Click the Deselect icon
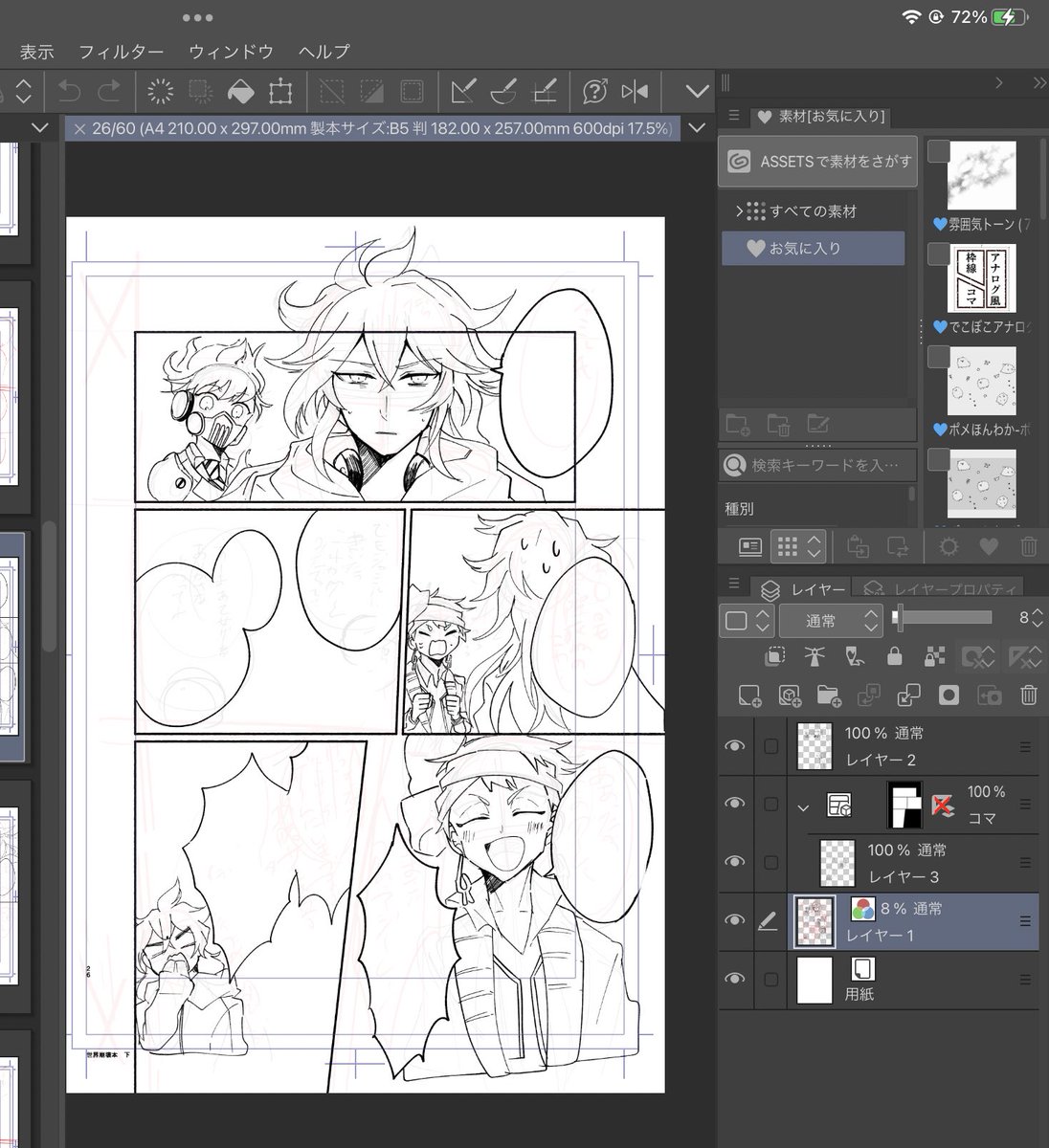Screen dimensions: 1049x1148 331,92
